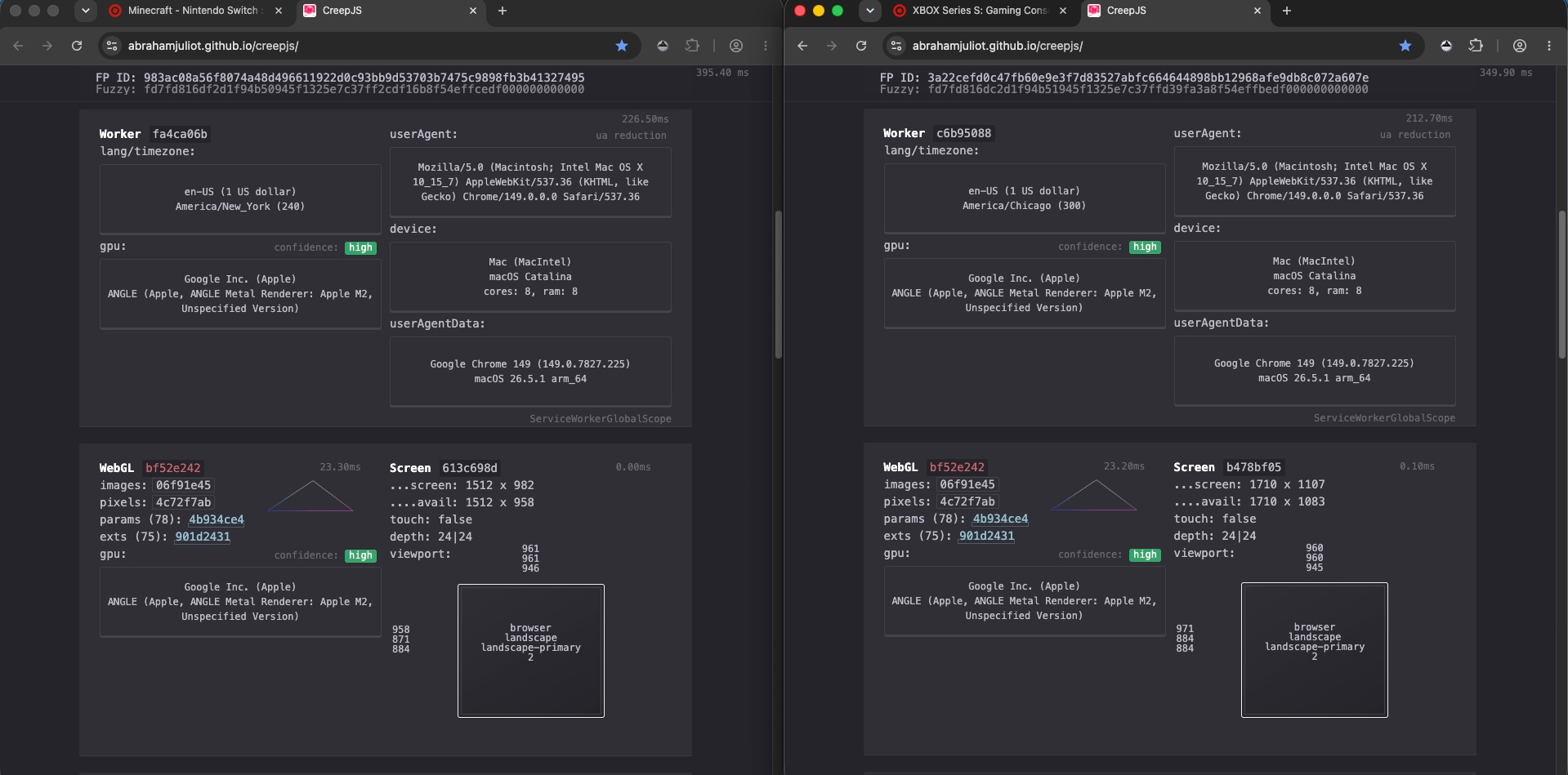Close the Minecraft - Nintendo Switch tab
The height and width of the screenshot is (775, 1568).
[x=279, y=11]
